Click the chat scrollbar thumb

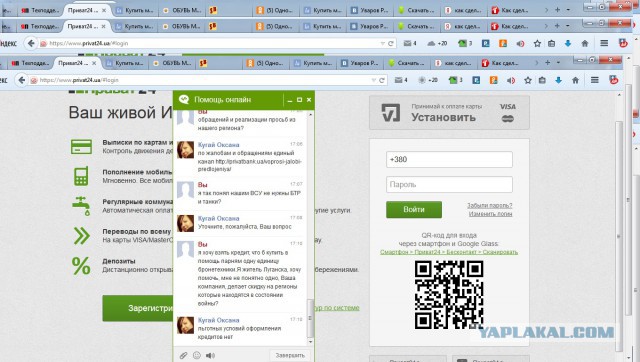click(x=310, y=318)
